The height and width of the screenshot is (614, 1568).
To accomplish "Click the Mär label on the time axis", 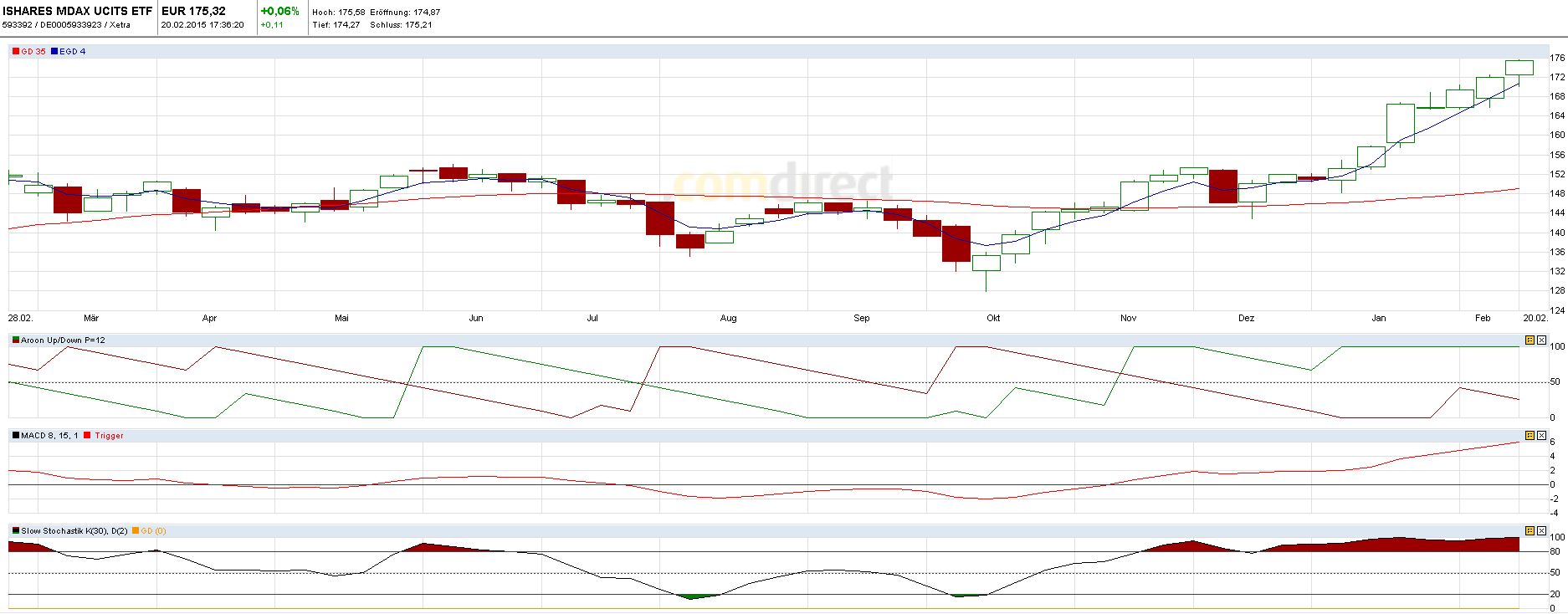I will [91, 319].
